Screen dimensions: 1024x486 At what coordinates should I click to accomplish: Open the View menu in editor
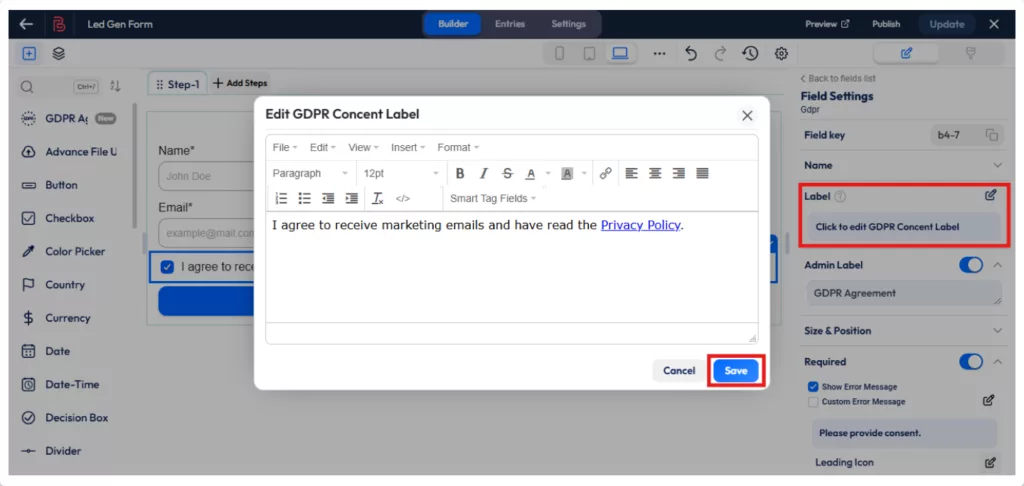[363, 148]
